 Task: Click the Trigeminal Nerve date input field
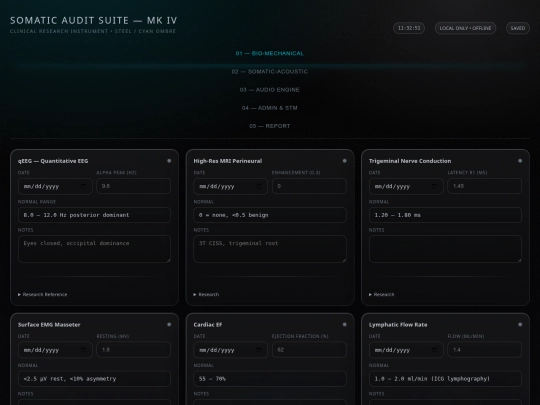pyautogui.click(x=406, y=186)
